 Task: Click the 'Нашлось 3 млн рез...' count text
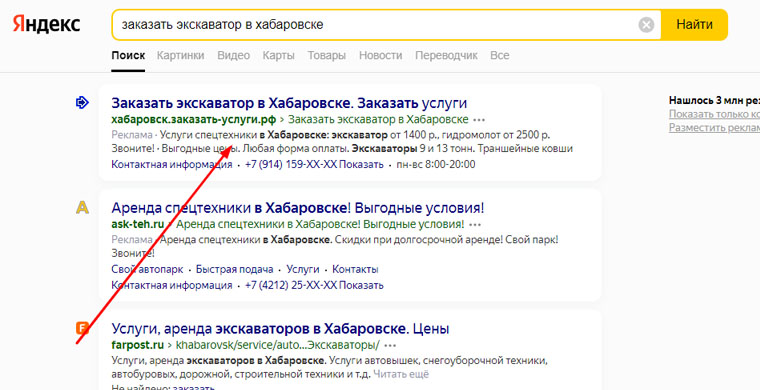[x=714, y=100]
